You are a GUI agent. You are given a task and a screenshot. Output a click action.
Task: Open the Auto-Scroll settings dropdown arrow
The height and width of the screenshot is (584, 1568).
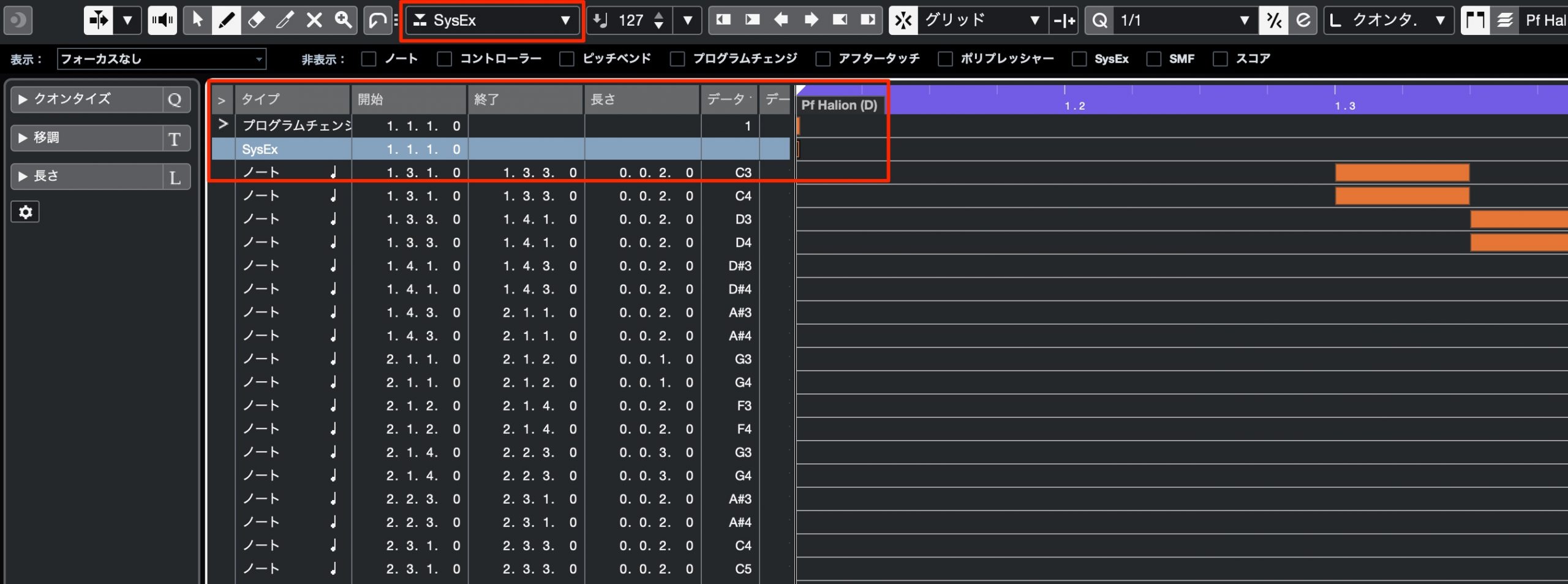[127, 20]
